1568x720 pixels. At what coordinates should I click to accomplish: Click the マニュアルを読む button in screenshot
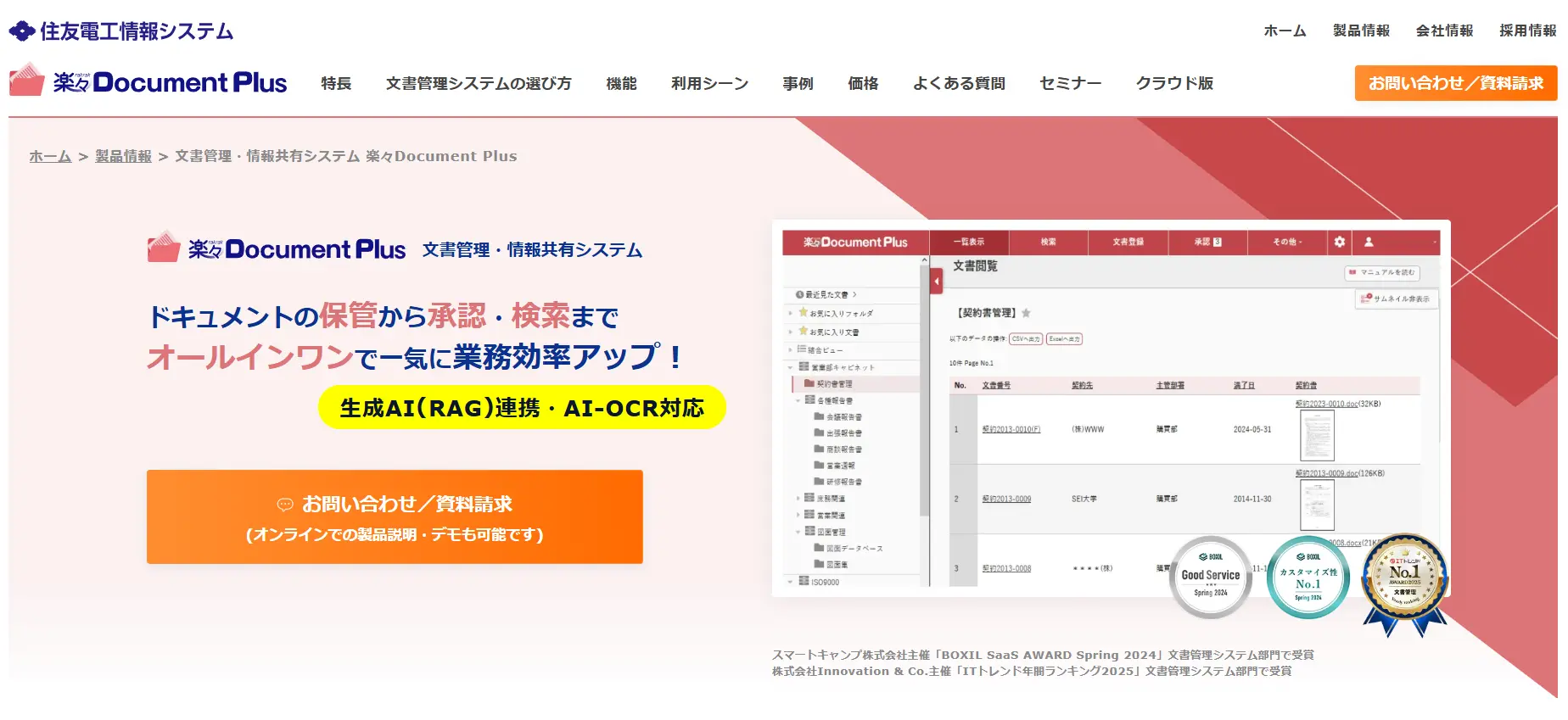pyautogui.click(x=1382, y=272)
